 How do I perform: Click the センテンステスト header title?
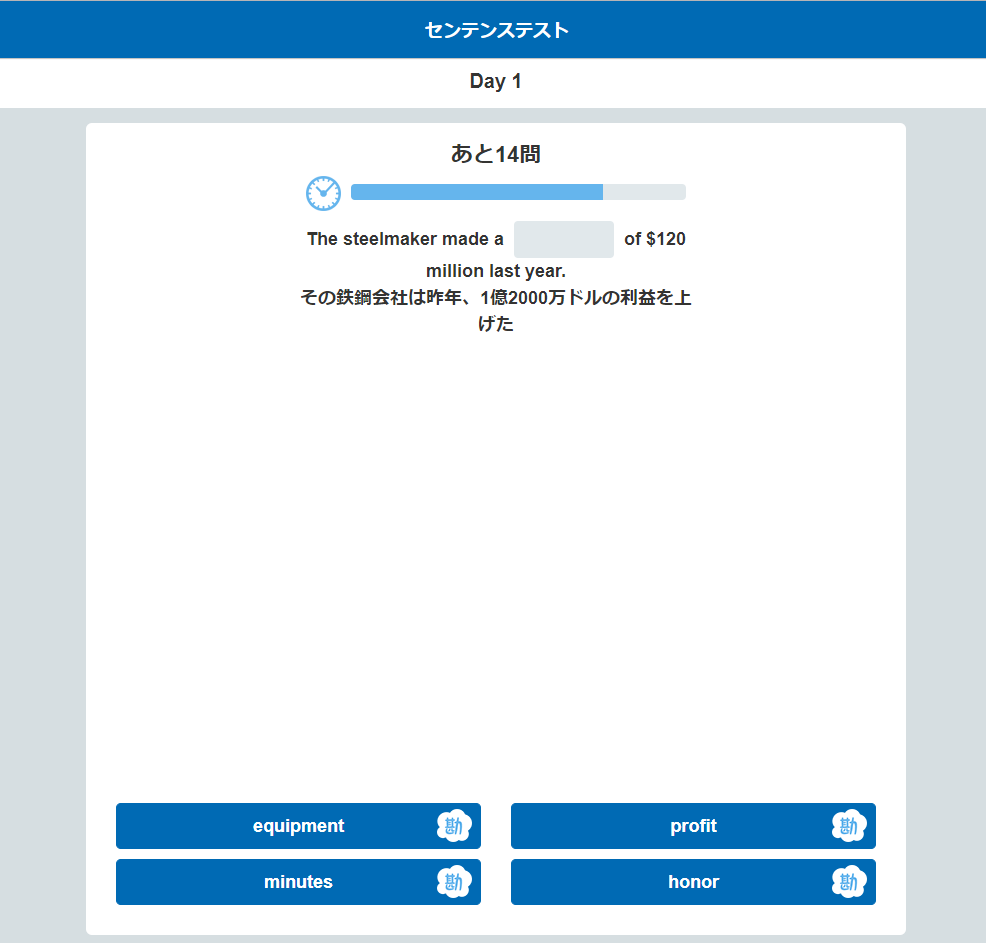tap(496, 30)
